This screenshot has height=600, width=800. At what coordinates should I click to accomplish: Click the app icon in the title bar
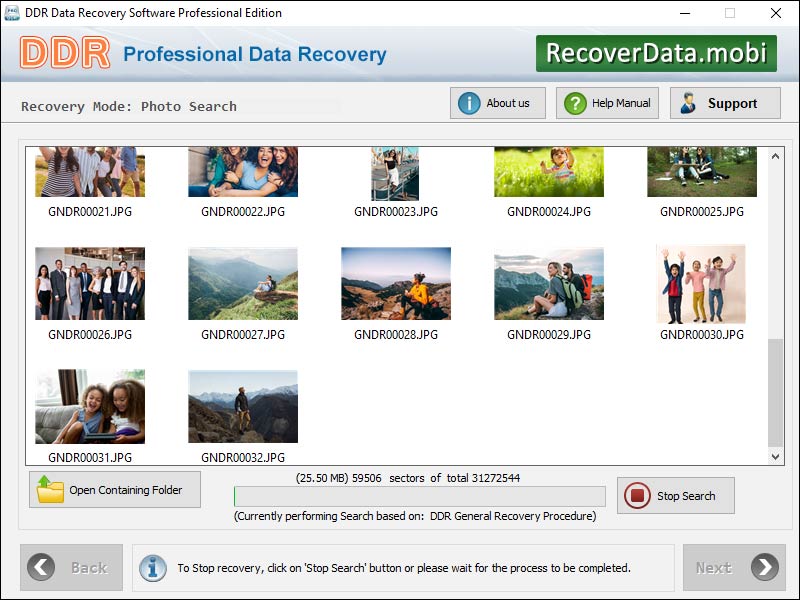12,13
